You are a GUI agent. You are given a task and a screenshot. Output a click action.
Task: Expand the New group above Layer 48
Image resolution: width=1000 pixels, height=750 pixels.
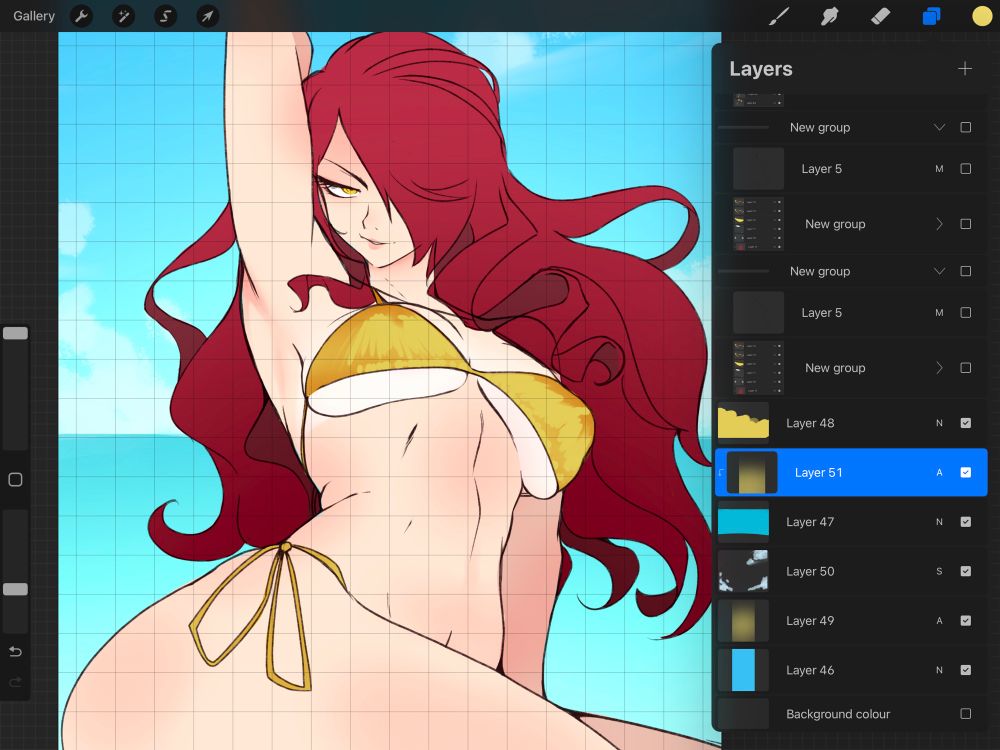939,368
